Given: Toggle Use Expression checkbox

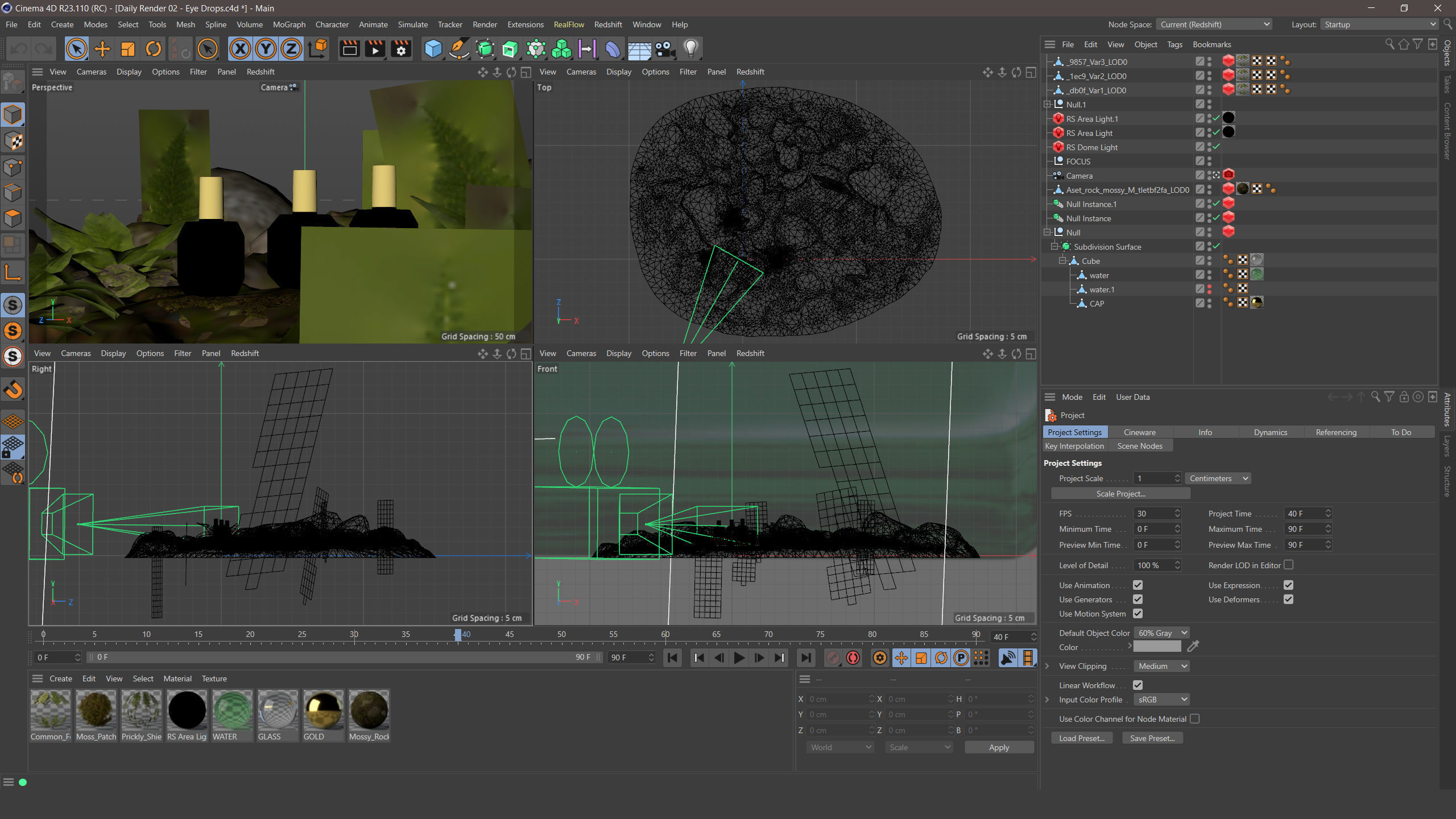Looking at the screenshot, I should pyautogui.click(x=1288, y=585).
